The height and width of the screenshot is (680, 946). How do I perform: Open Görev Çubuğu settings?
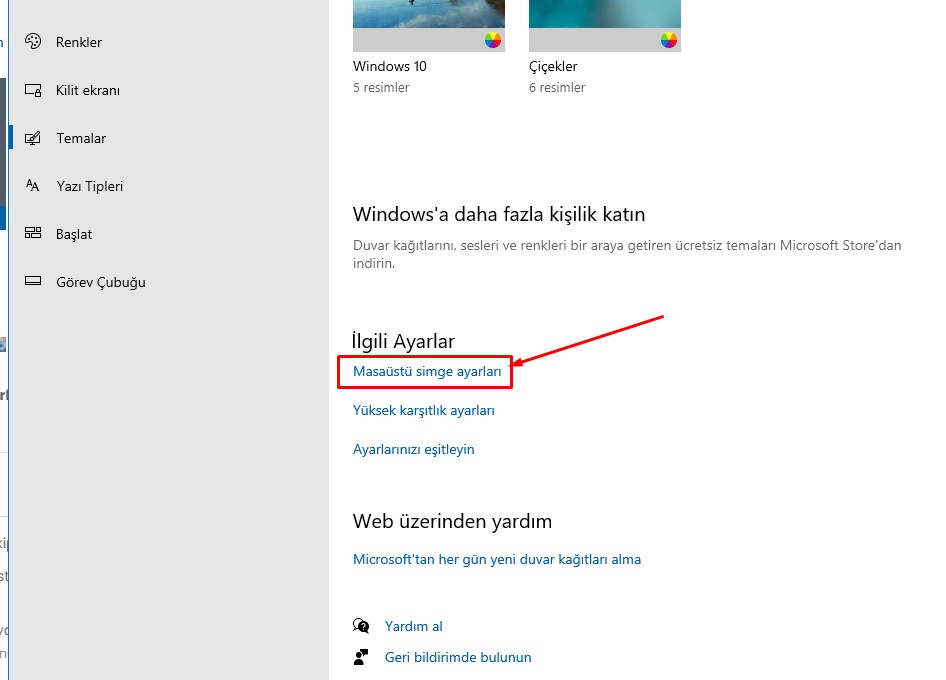tap(101, 282)
